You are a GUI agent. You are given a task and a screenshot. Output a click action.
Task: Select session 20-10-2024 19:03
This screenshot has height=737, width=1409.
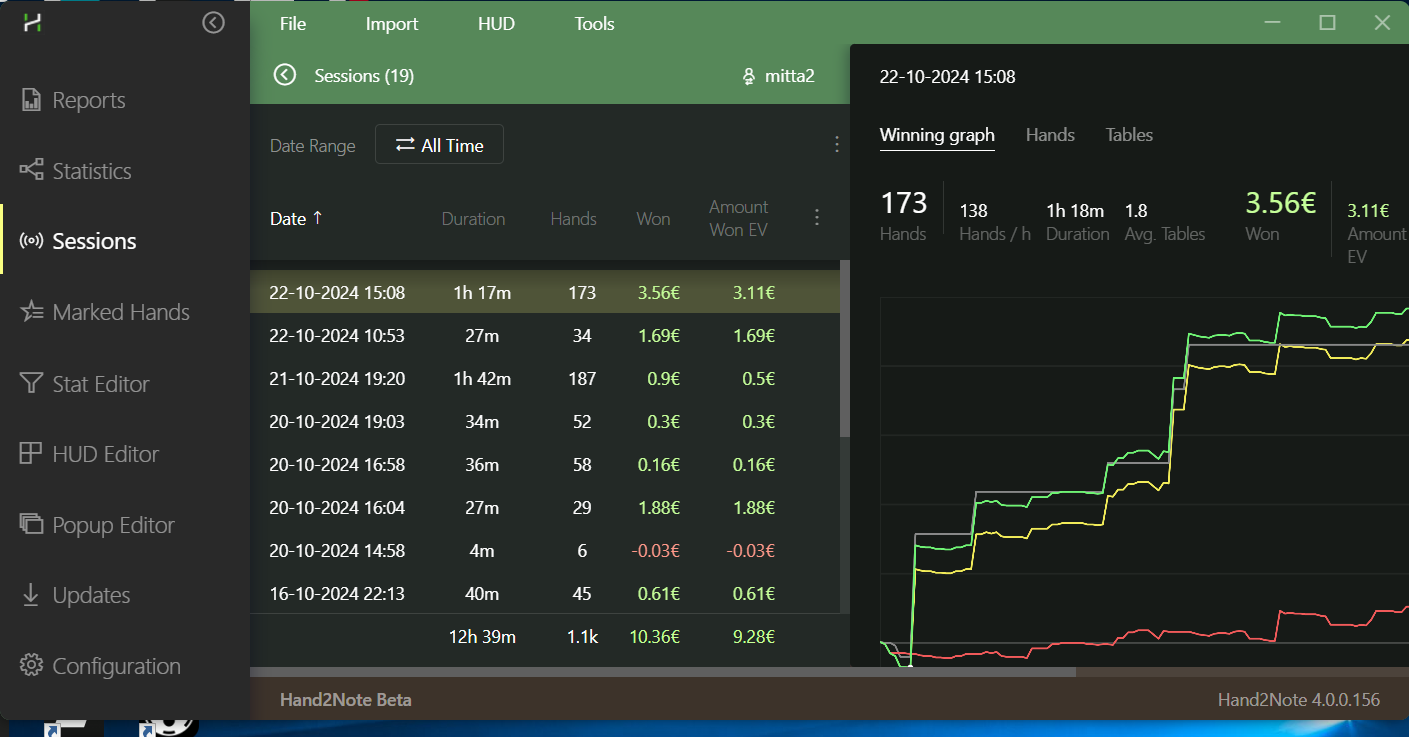click(544, 422)
